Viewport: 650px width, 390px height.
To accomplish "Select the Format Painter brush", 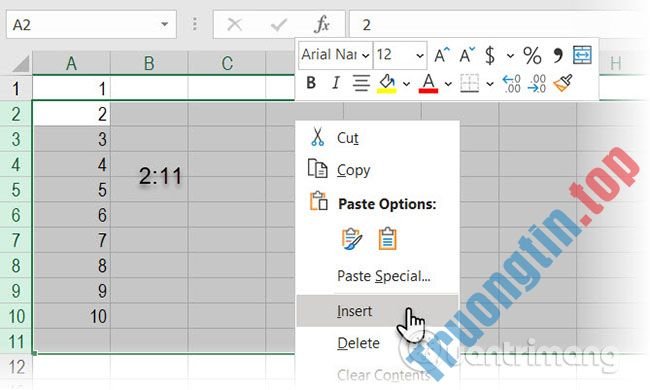I will tap(563, 83).
